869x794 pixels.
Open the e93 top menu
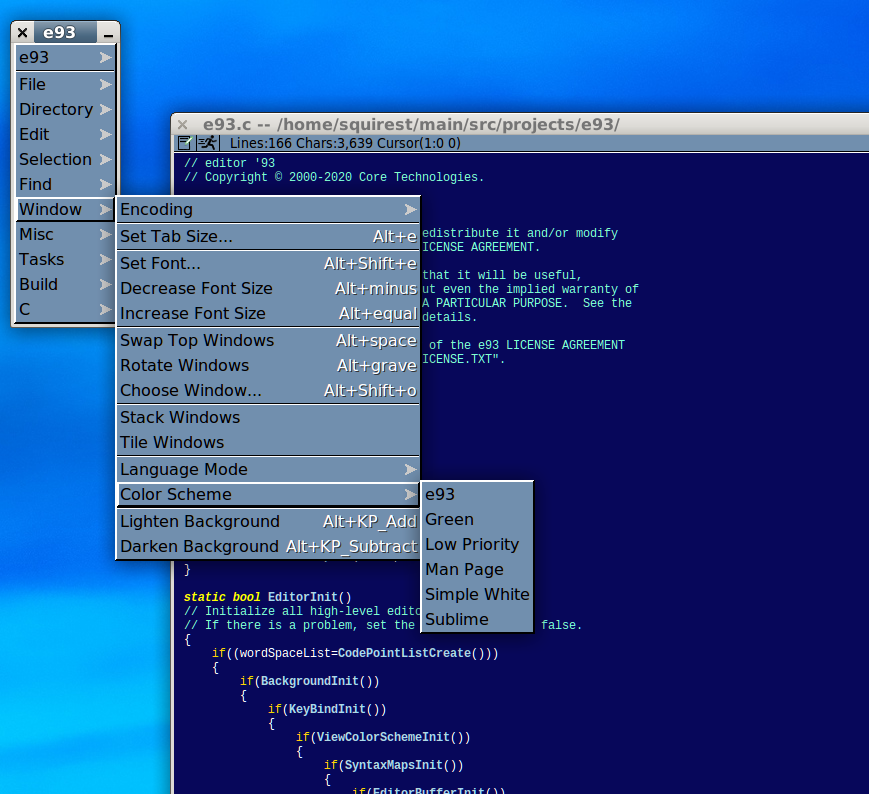click(65, 58)
